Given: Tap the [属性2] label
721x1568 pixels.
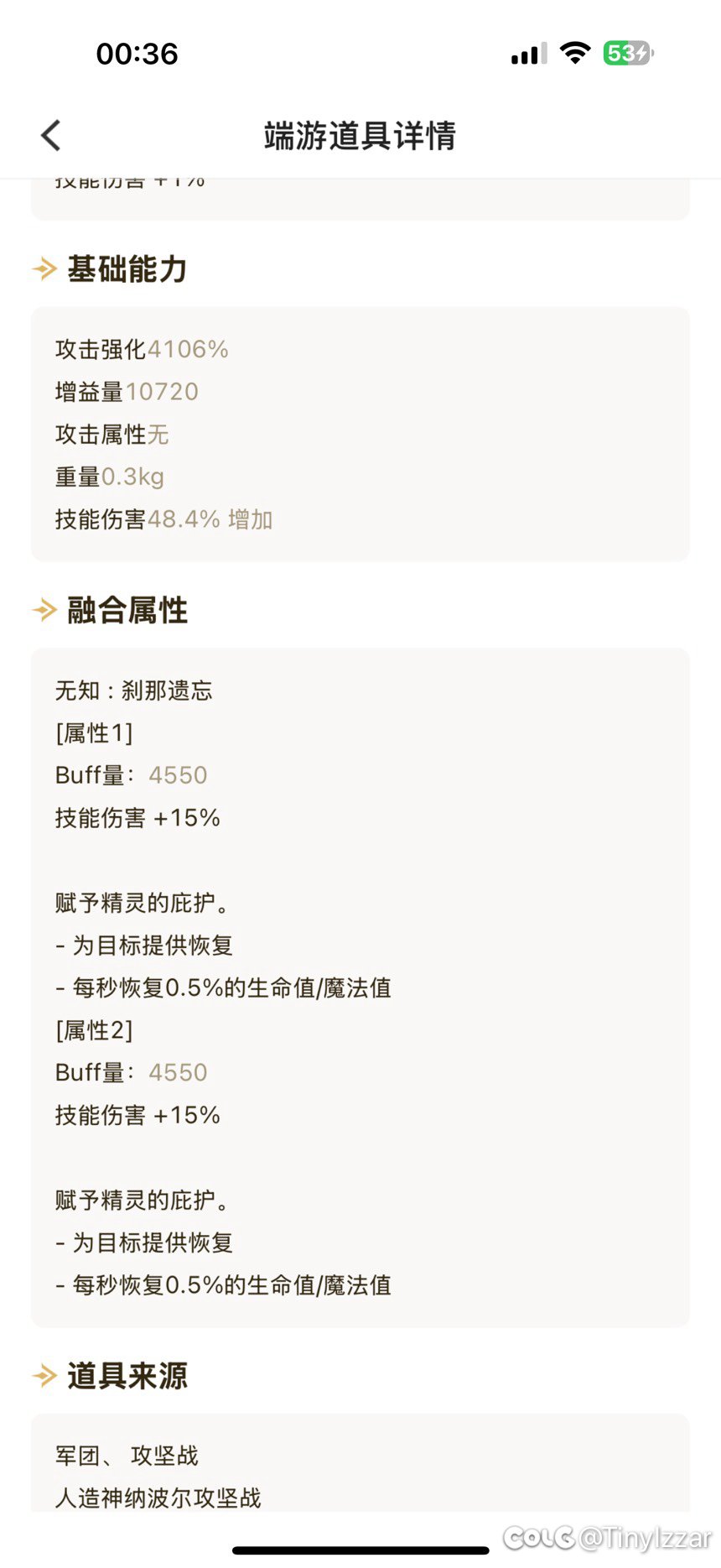Looking at the screenshot, I should click(x=94, y=1030).
